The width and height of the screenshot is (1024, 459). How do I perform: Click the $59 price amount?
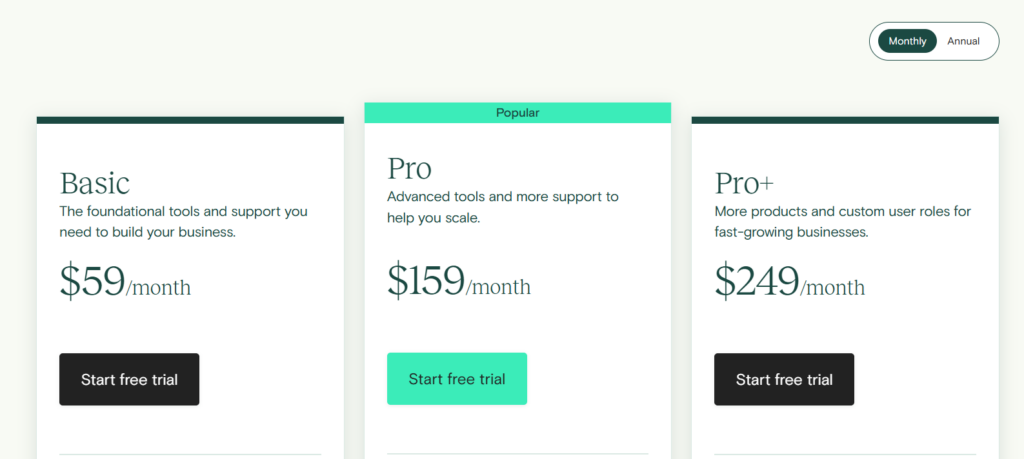92,282
